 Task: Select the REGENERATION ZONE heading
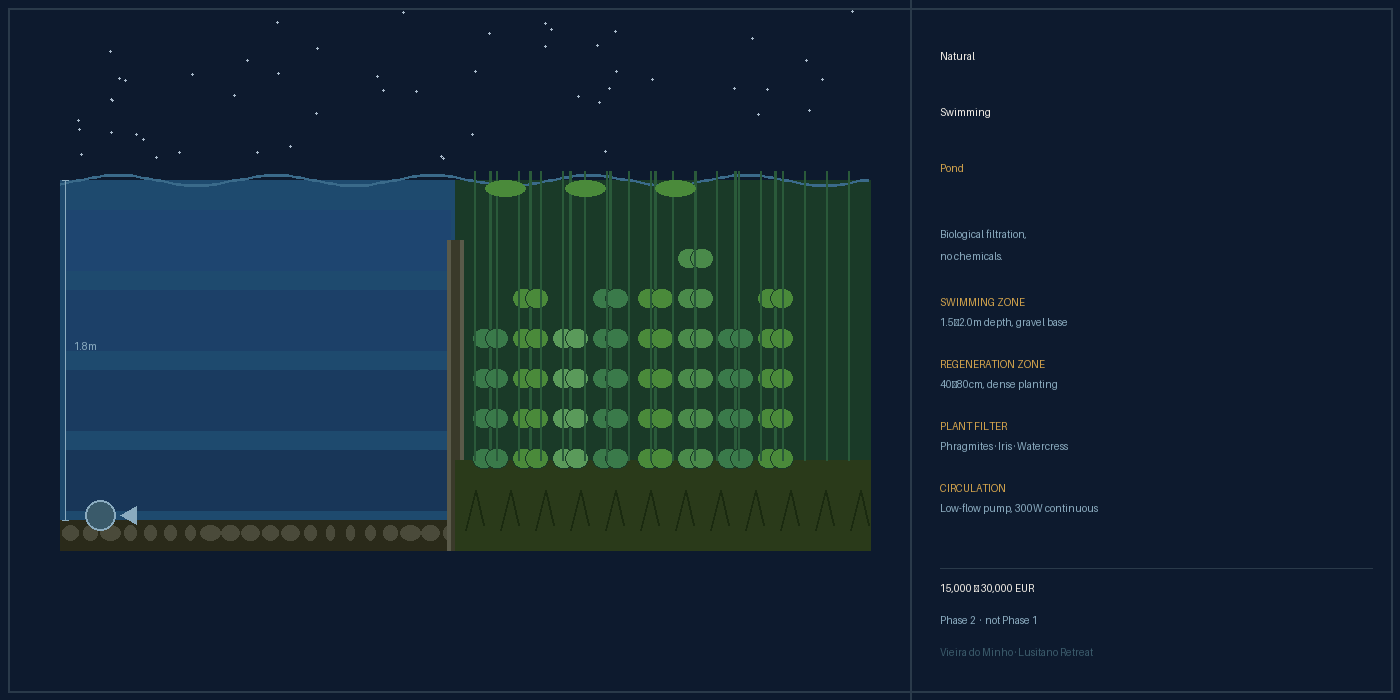tap(992, 364)
